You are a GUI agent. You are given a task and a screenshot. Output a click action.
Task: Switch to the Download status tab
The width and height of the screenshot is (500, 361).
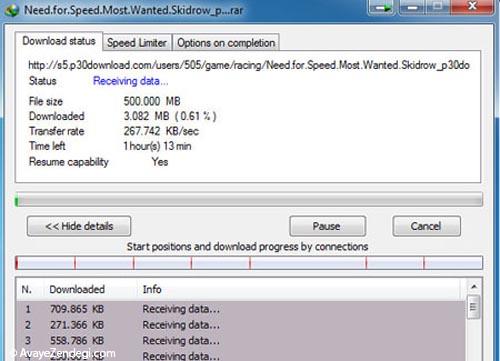pyautogui.click(x=59, y=41)
